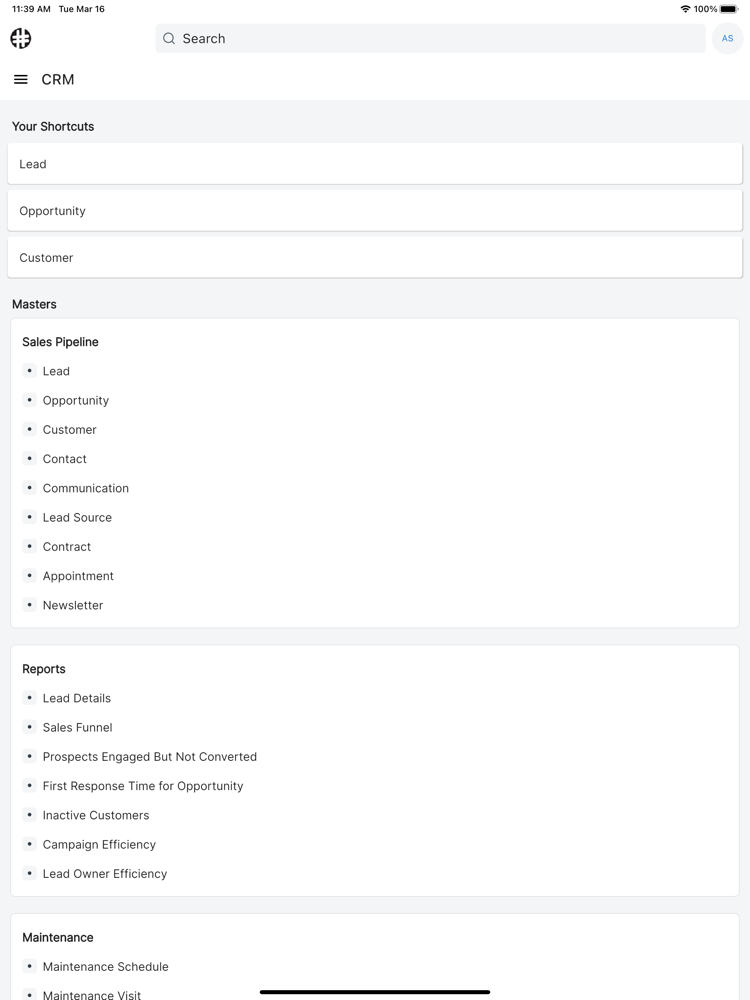Viewport: 750px width, 1000px height.
Task: Open the Opportunity shortcut card
Action: tap(375, 211)
